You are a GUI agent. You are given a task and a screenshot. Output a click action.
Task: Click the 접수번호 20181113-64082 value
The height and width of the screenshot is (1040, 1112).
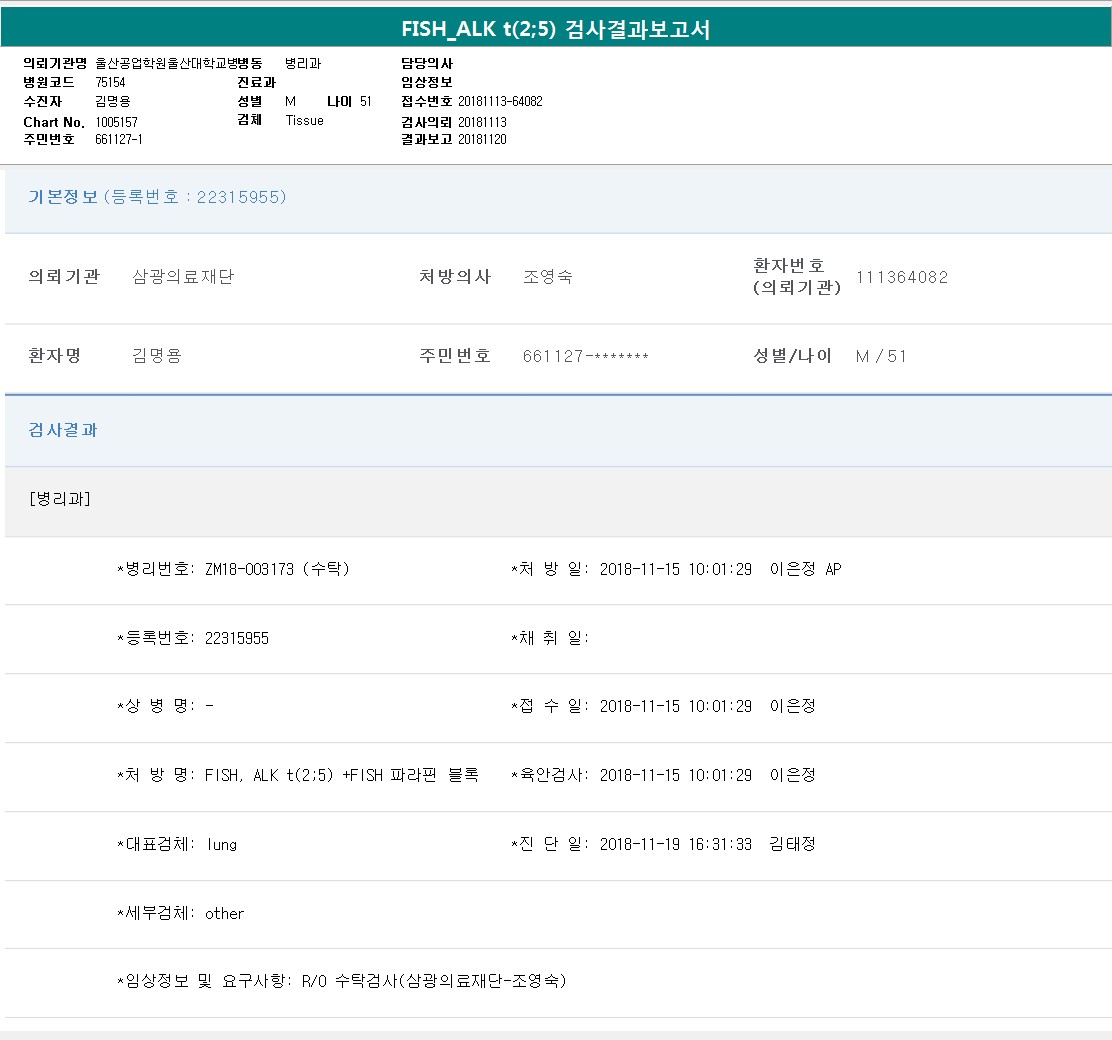click(500, 101)
